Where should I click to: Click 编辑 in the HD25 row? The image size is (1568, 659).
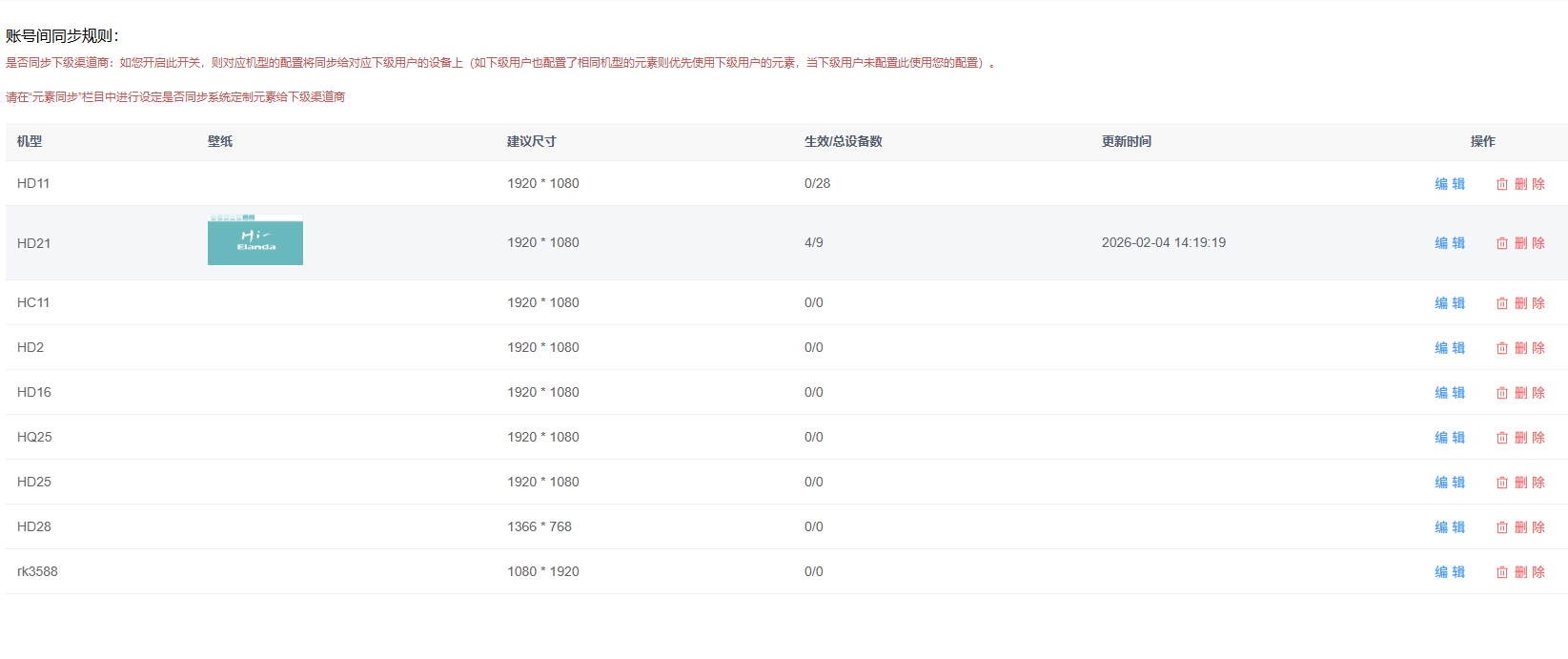[1450, 483]
